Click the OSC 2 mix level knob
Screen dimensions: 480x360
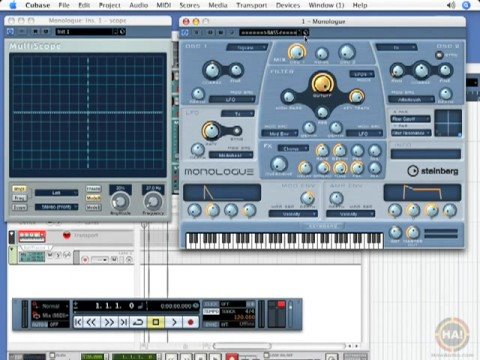click(347, 52)
